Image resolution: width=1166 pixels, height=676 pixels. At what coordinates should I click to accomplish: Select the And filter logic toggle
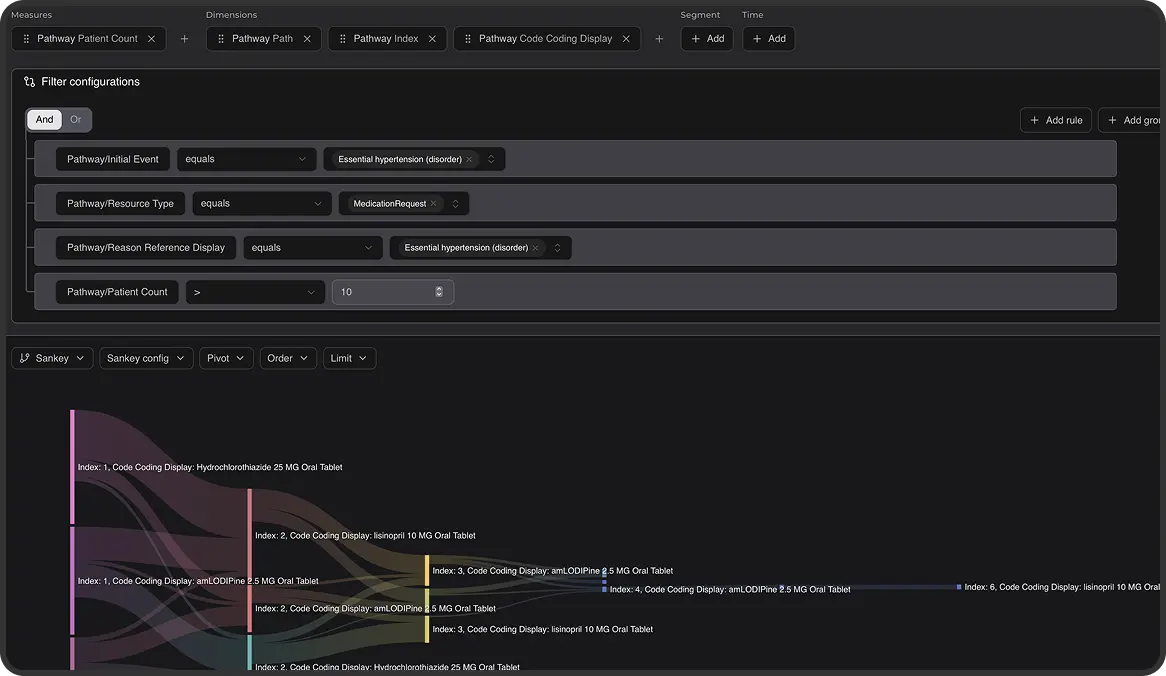coord(45,120)
